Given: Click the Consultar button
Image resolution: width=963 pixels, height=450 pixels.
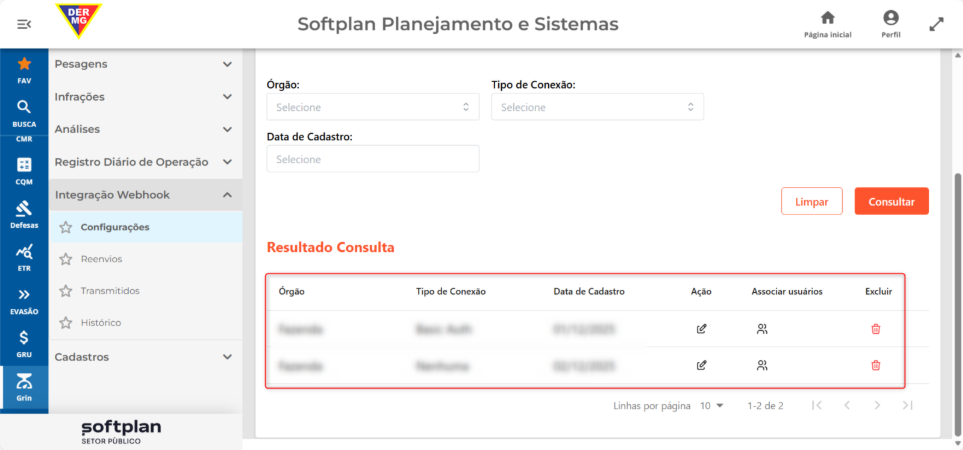Looking at the screenshot, I should tap(892, 201).
